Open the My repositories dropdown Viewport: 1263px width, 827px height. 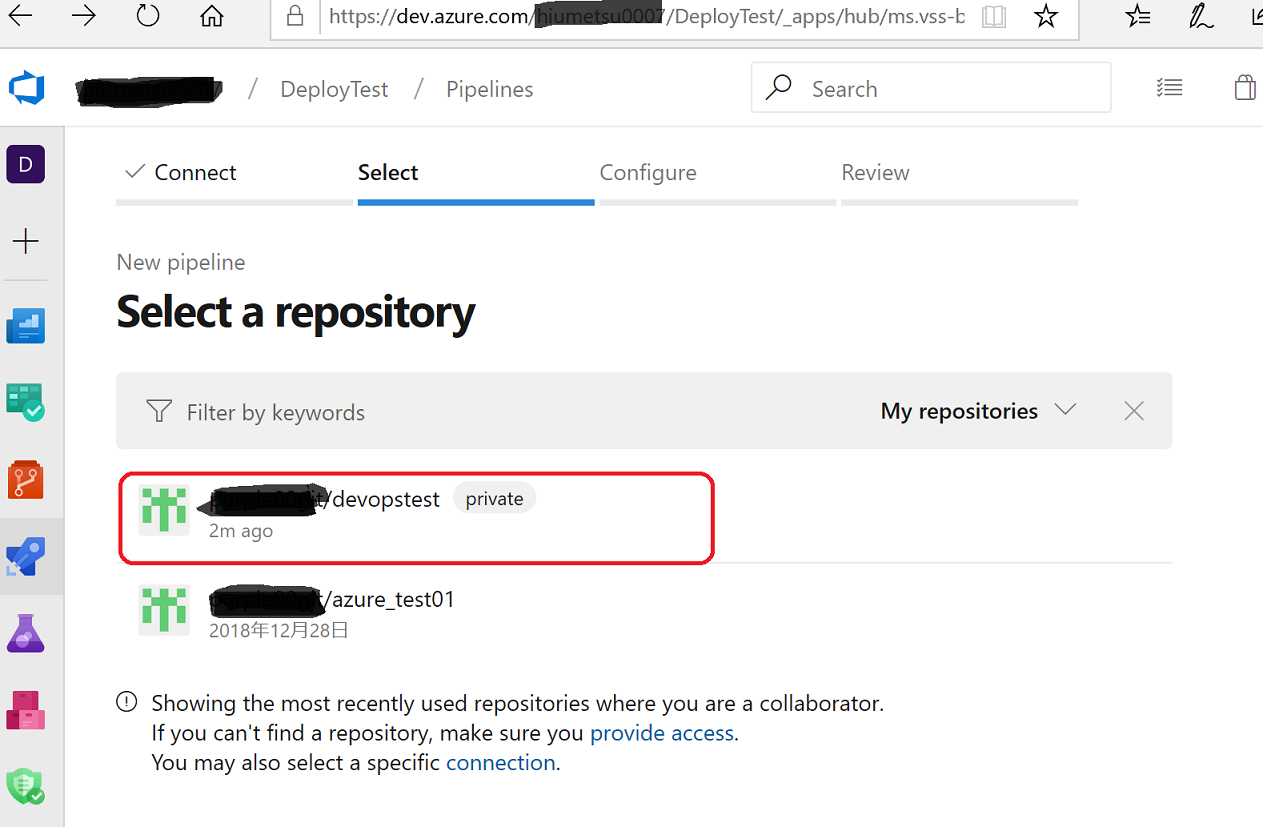click(x=977, y=410)
